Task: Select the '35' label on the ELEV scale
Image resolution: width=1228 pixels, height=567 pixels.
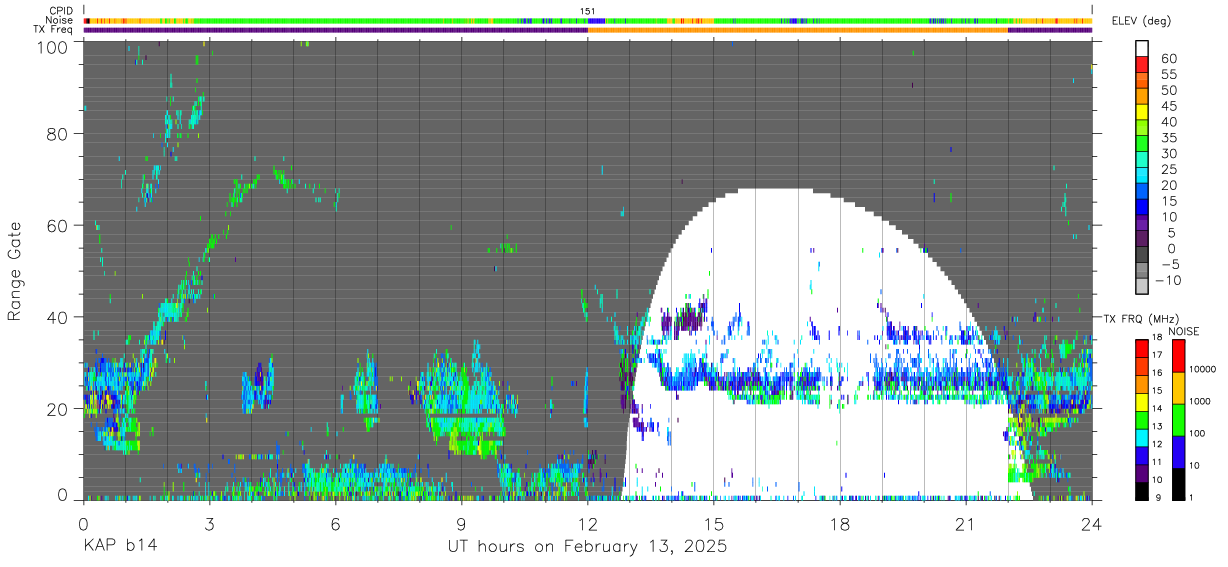Action: point(1167,138)
